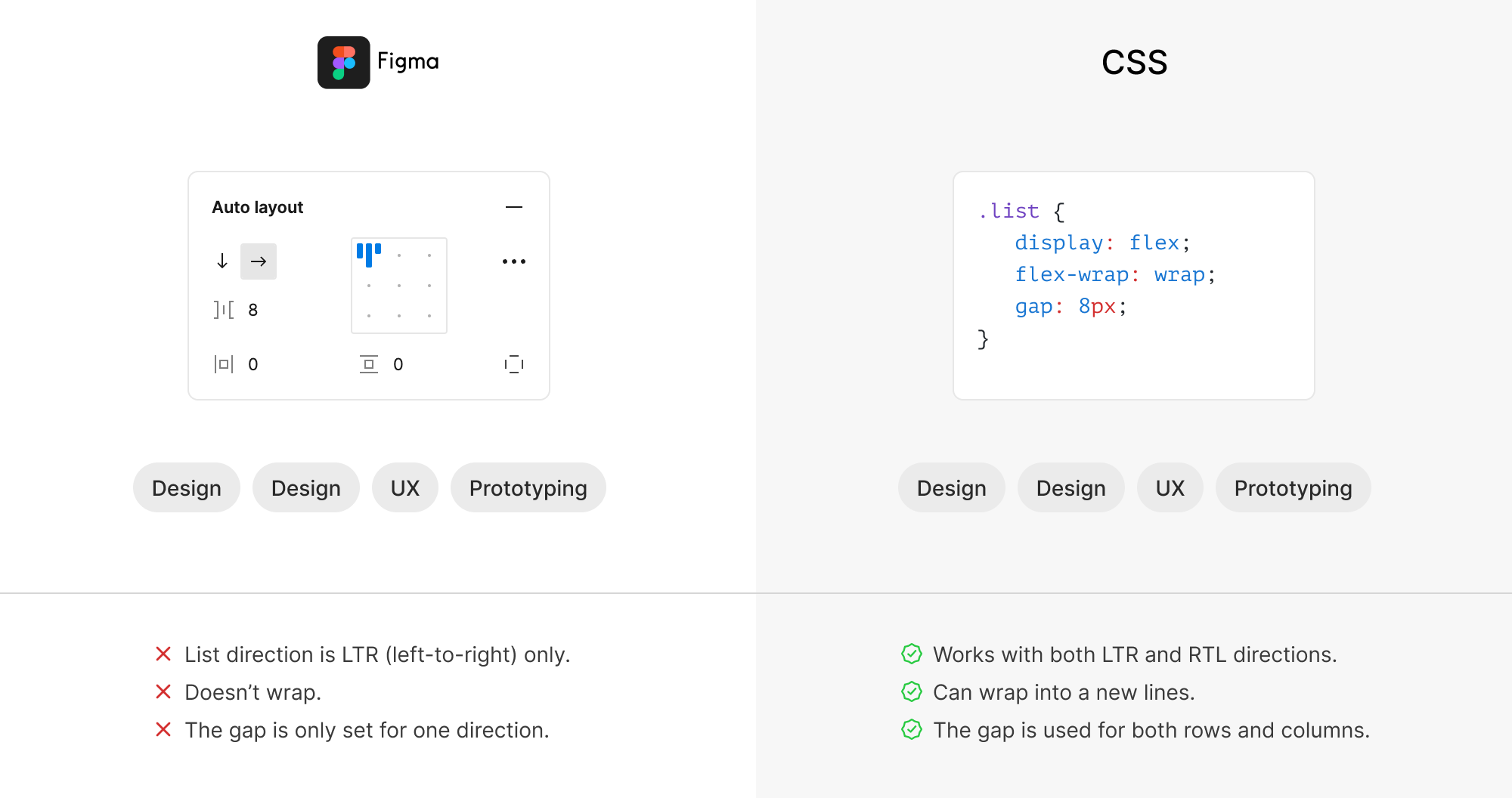Click the top-left alignment bars in grid
1512x798 pixels.
coord(369,255)
